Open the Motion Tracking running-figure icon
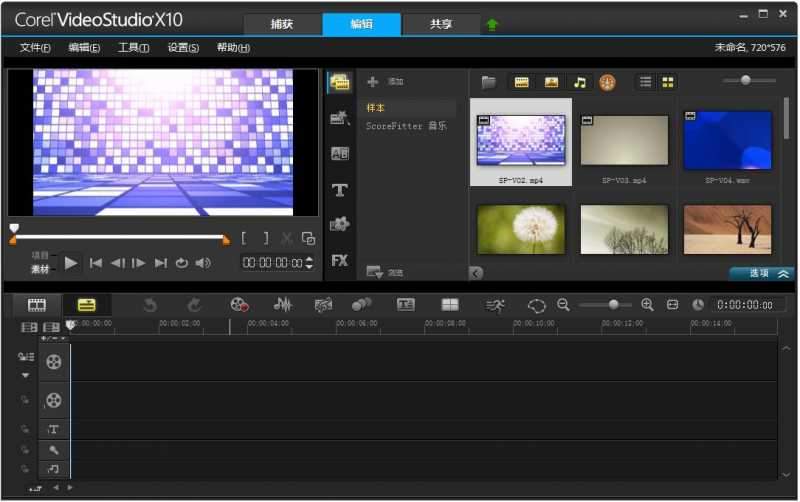 (495, 305)
